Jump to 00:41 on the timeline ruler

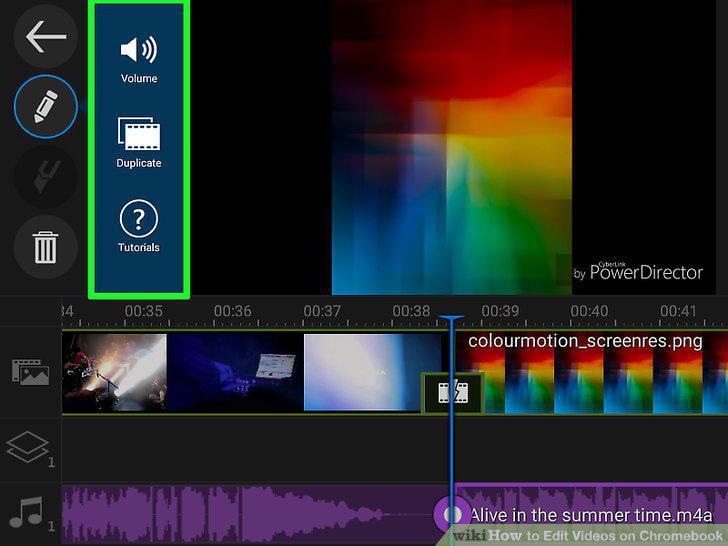click(678, 311)
